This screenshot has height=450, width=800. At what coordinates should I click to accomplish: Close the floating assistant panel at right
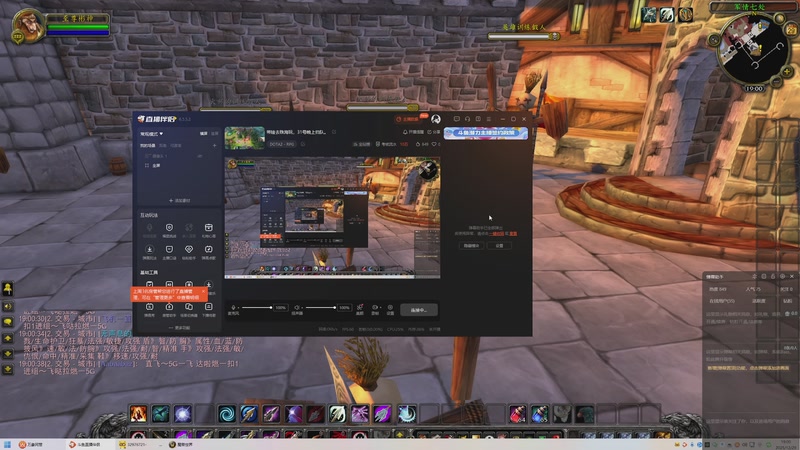(x=792, y=276)
